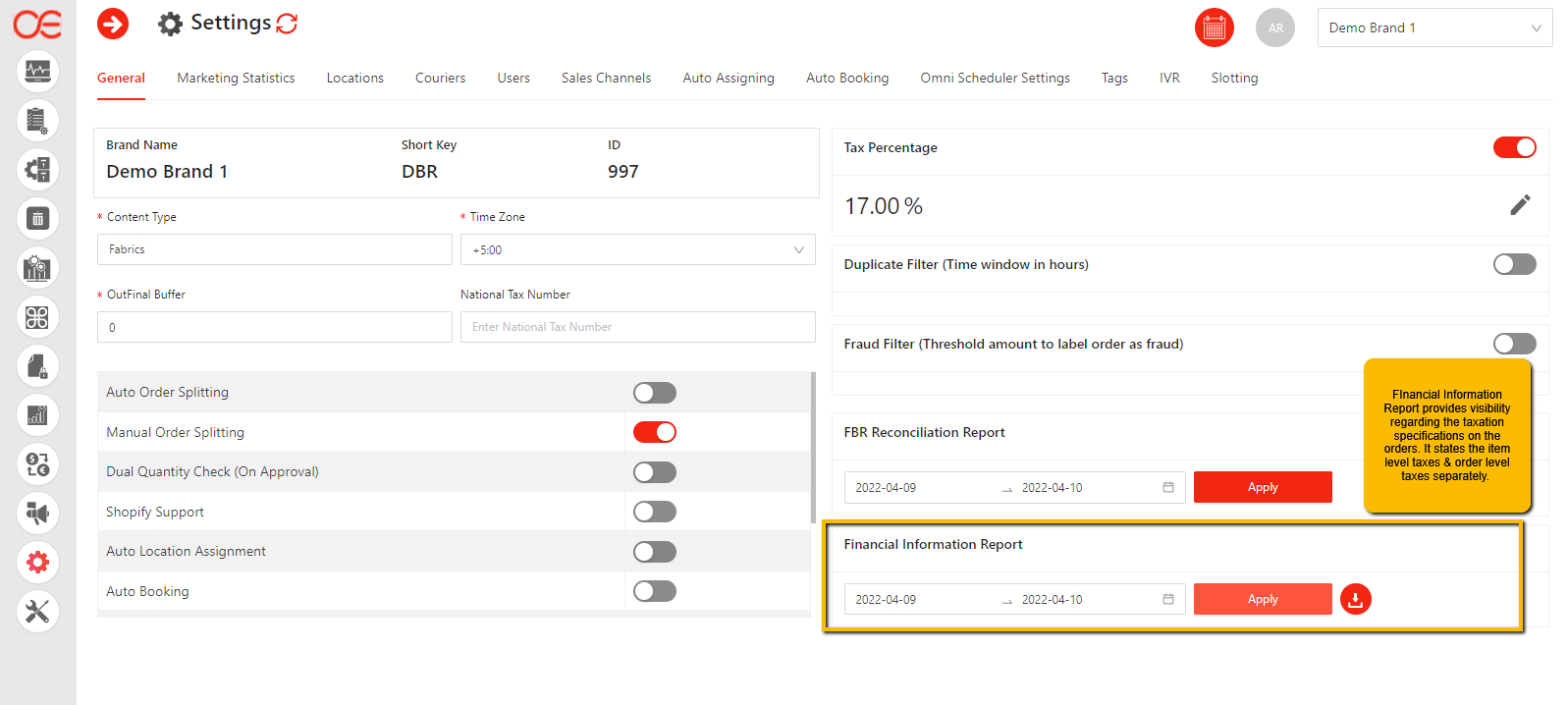Image resolution: width=1568 pixels, height=705 pixels.
Task: Open the megaphone marketing sidebar icon
Action: point(37,513)
